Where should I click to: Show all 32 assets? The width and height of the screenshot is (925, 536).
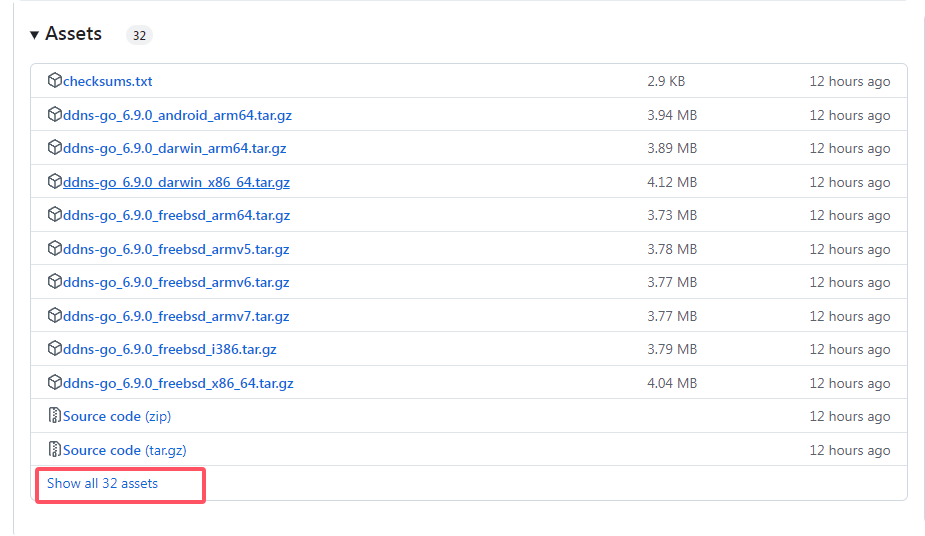click(x=103, y=484)
